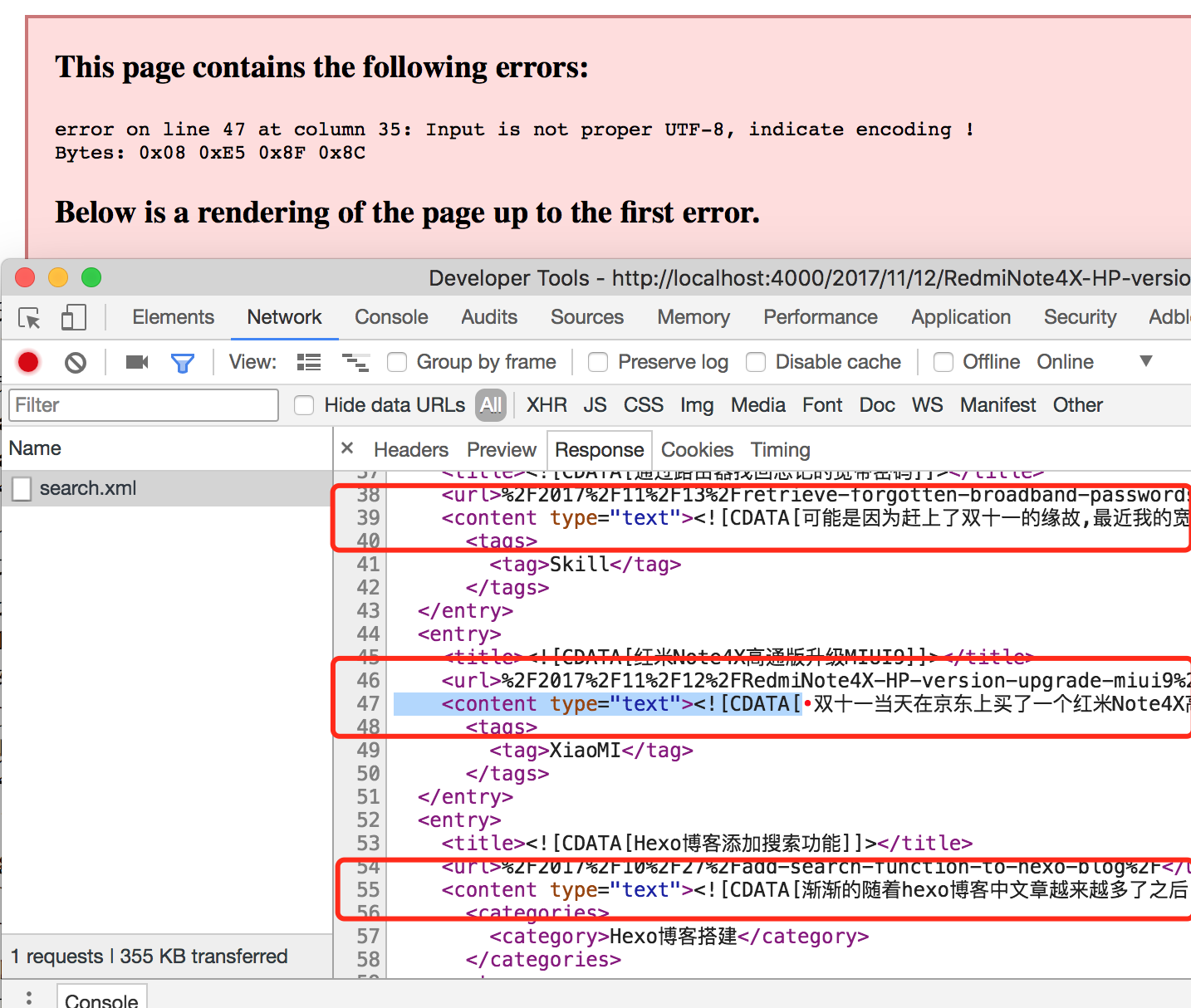The height and width of the screenshot is (1008, 1191).
Task: Enable Preserve log checkbox
Action: (x=598, y=362)
